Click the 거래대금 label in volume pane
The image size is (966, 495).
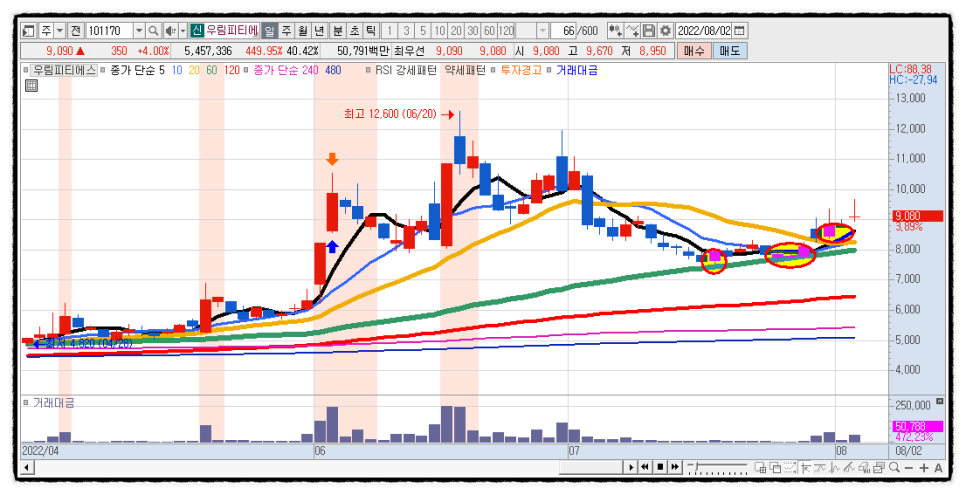click(x=54, y=403)
